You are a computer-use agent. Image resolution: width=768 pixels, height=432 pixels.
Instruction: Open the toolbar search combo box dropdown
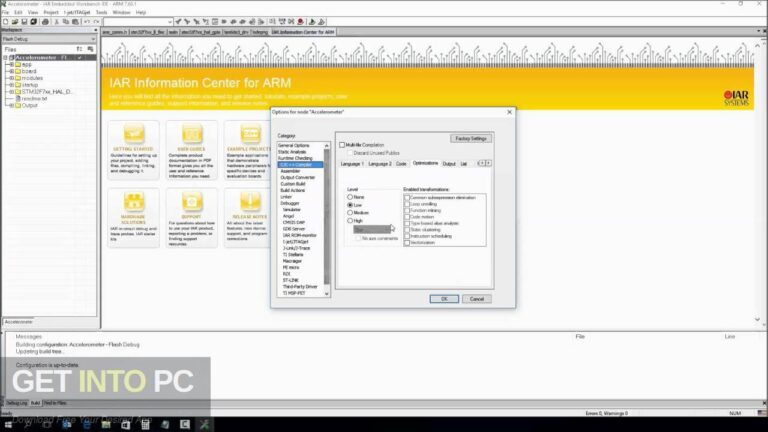[x=169, y=22]
